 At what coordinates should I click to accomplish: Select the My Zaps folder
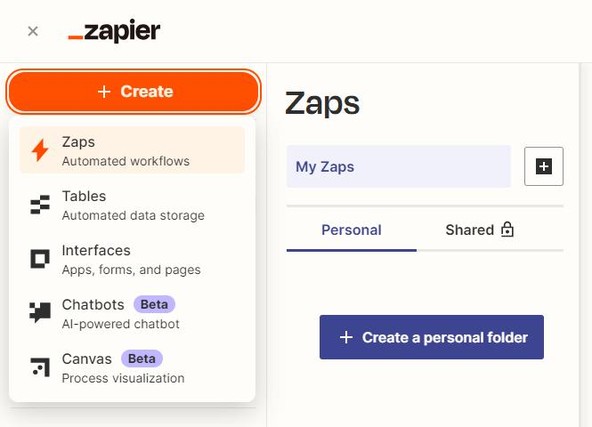399,166
